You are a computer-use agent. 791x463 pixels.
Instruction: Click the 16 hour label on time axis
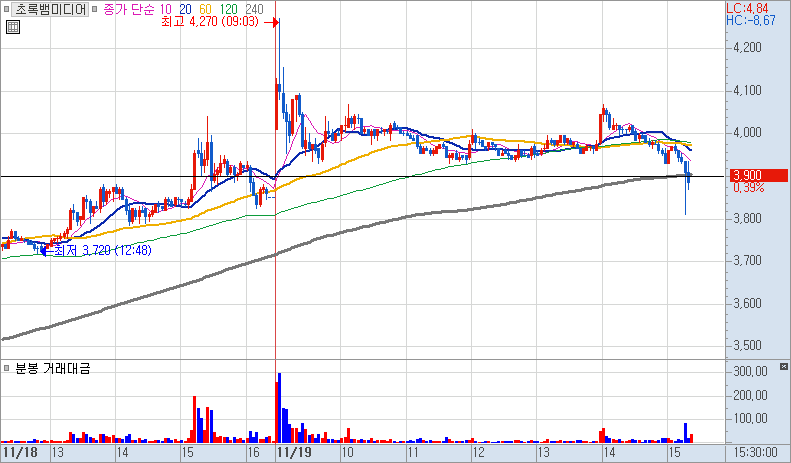(254, 452)
